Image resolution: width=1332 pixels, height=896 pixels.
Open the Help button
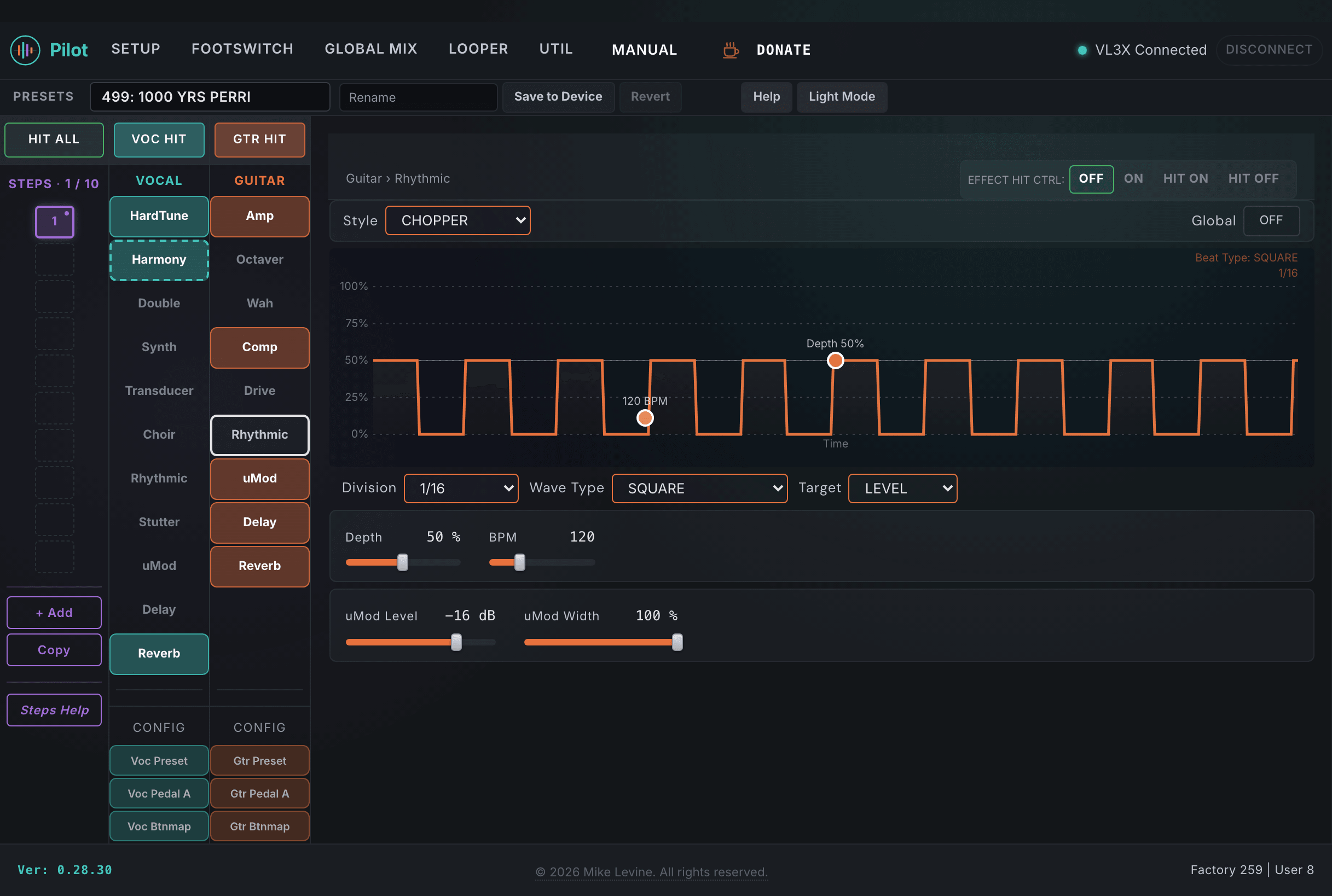tap(766, 97)
